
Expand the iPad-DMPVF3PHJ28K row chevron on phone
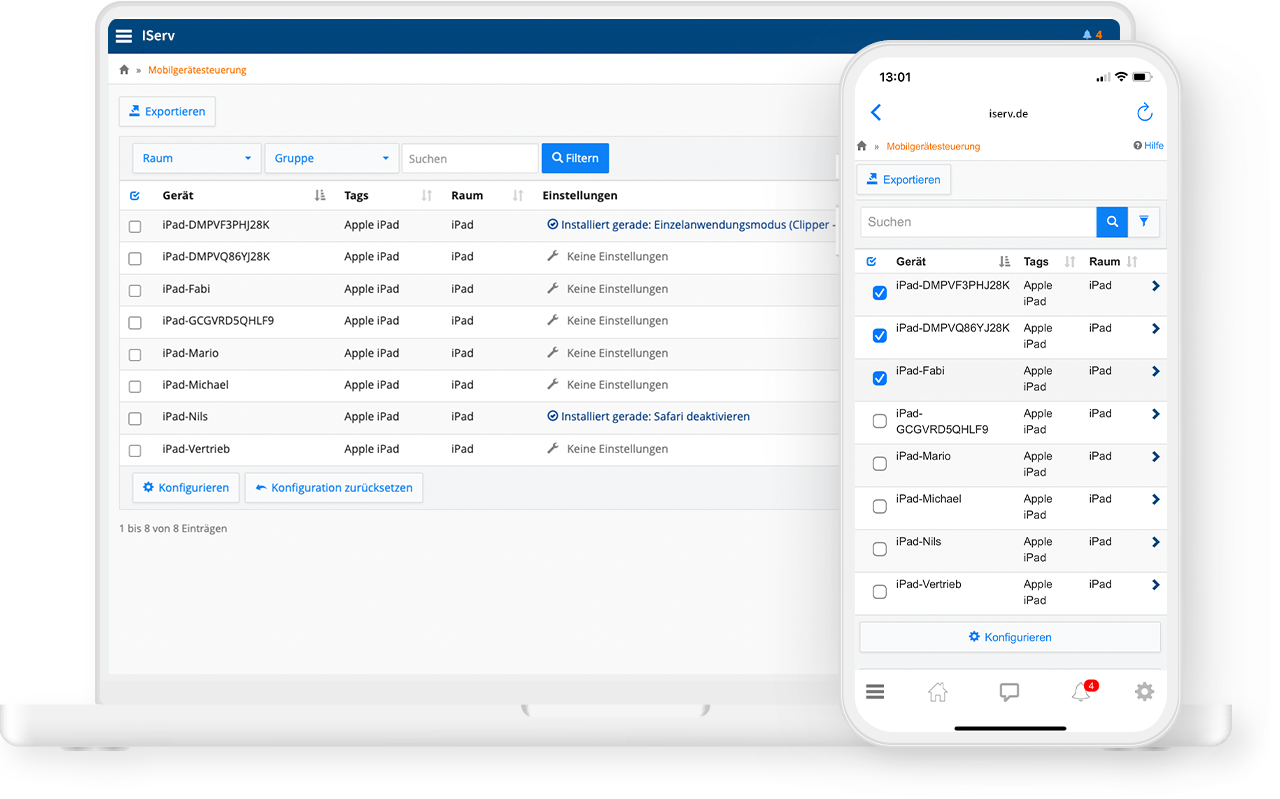pos(1156,286)
